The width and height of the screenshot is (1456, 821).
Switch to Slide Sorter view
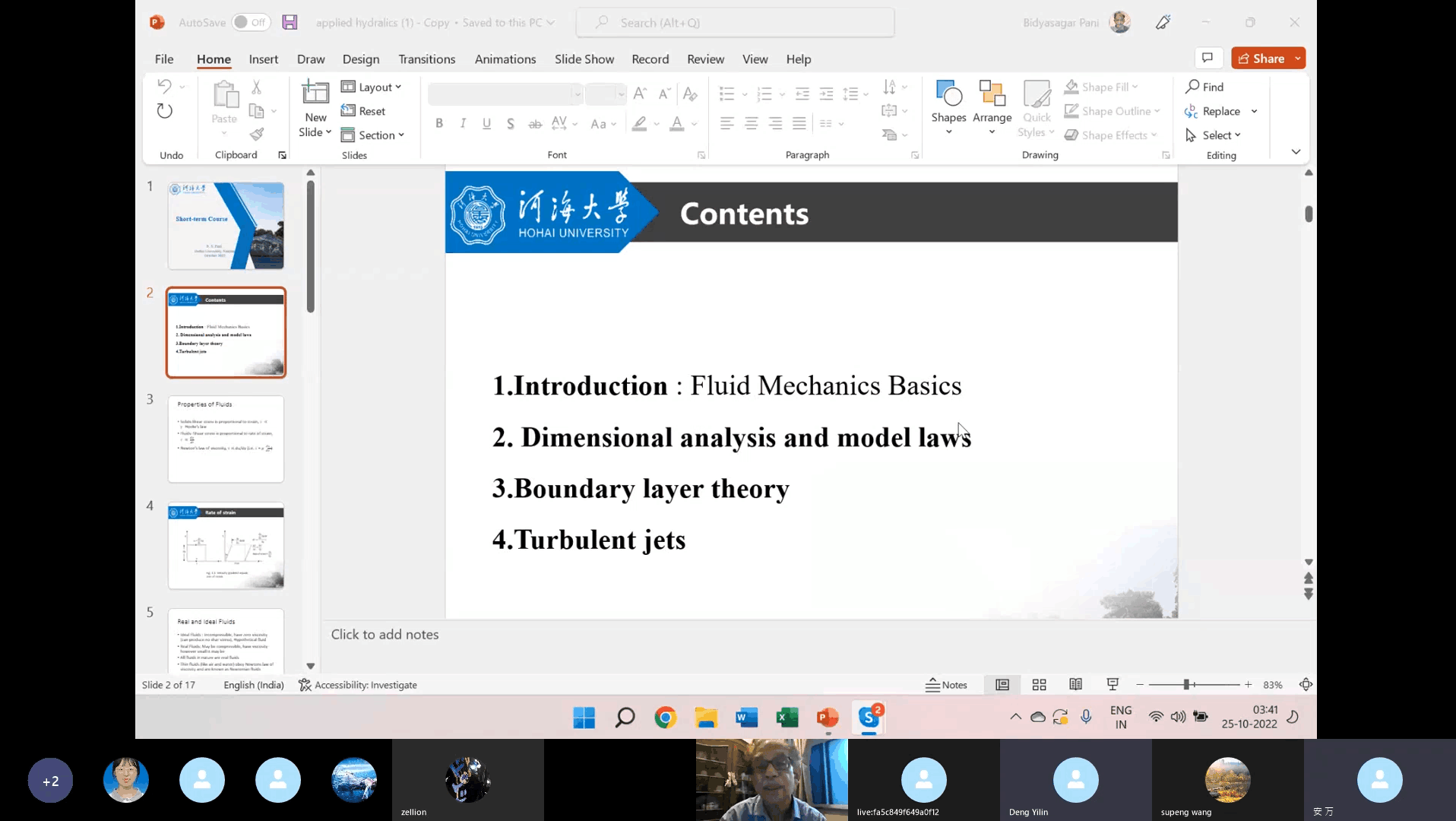[1039, 685]
